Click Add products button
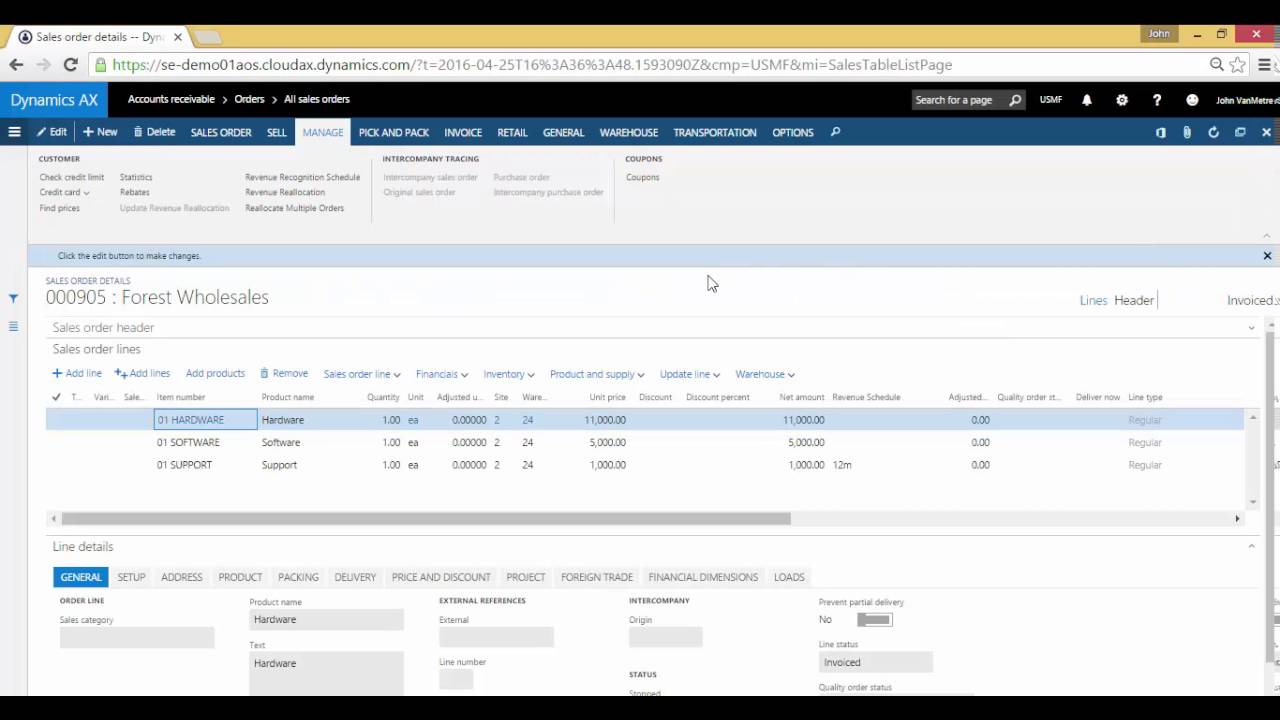 (x=215, y=373)
